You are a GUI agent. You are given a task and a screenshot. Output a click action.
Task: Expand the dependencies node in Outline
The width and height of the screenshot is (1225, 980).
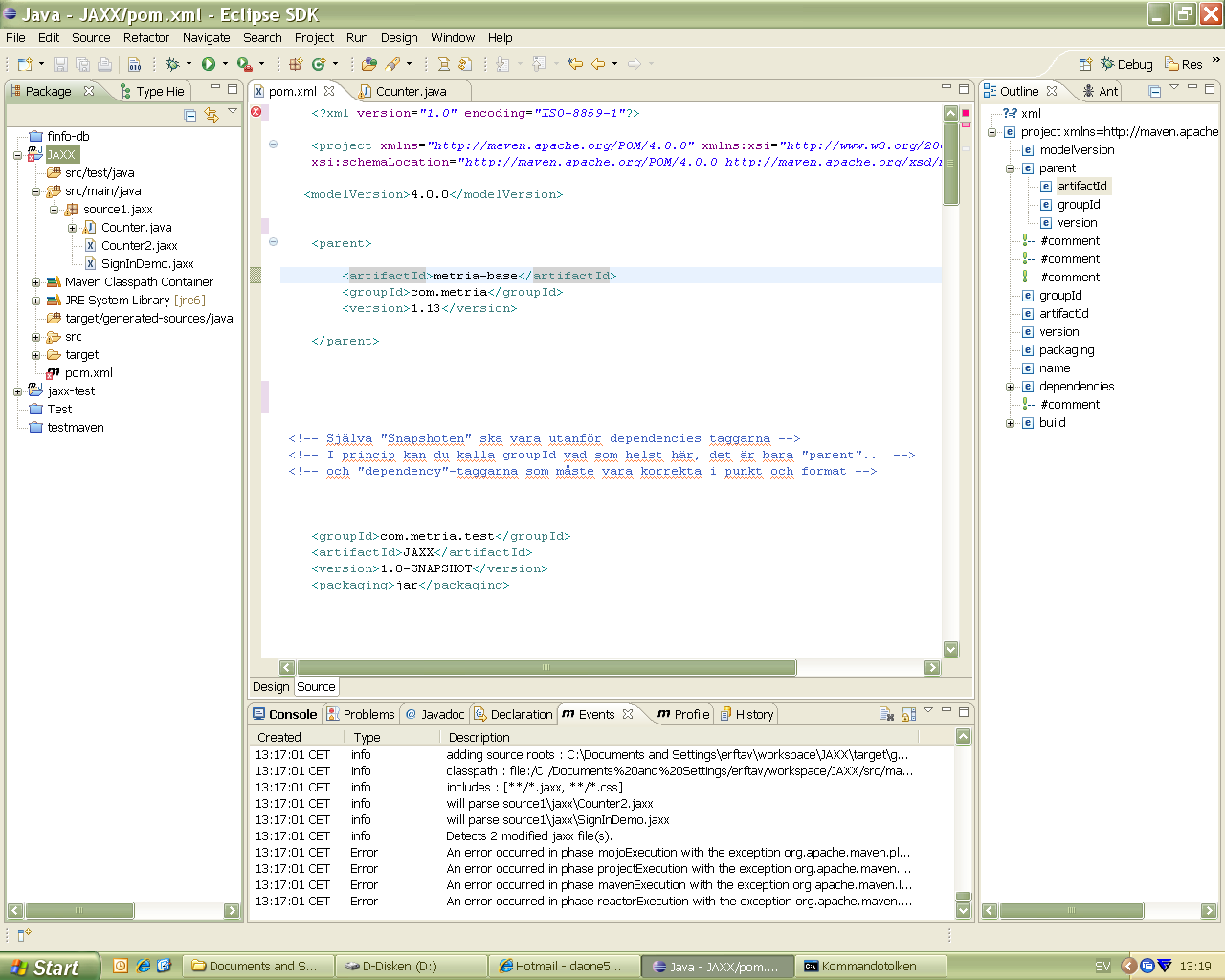[1010, 387]
